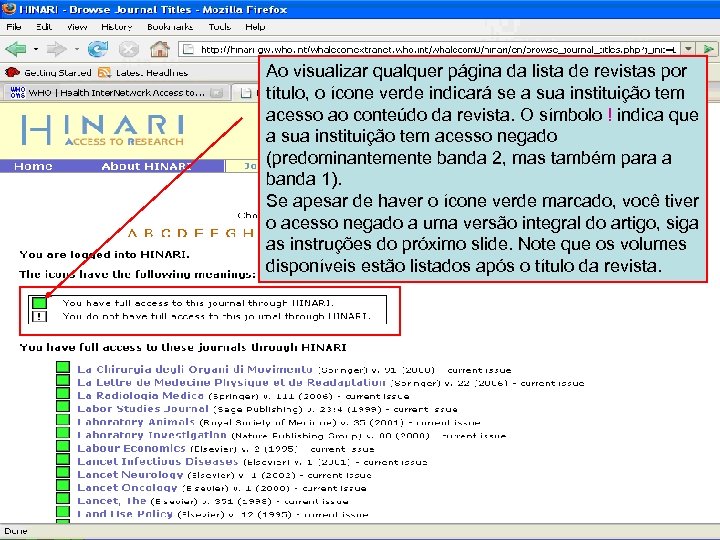The height and width of the screenshot is (540, 720).
Task: Open the Latest Headlines feed bookmark
Action: [x=143, y=73]
